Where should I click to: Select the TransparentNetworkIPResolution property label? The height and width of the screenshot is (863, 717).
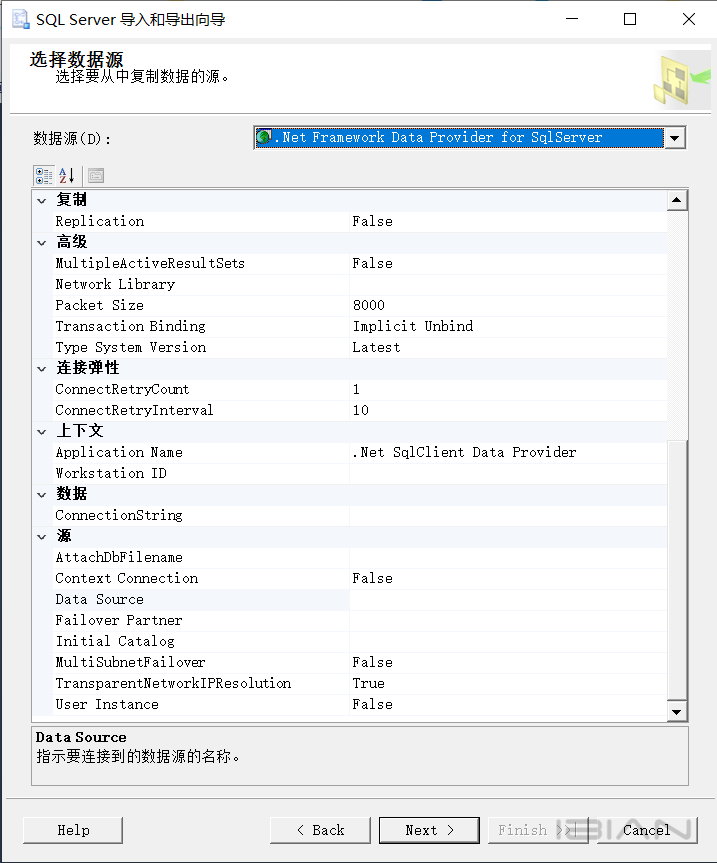click(173, 684)
